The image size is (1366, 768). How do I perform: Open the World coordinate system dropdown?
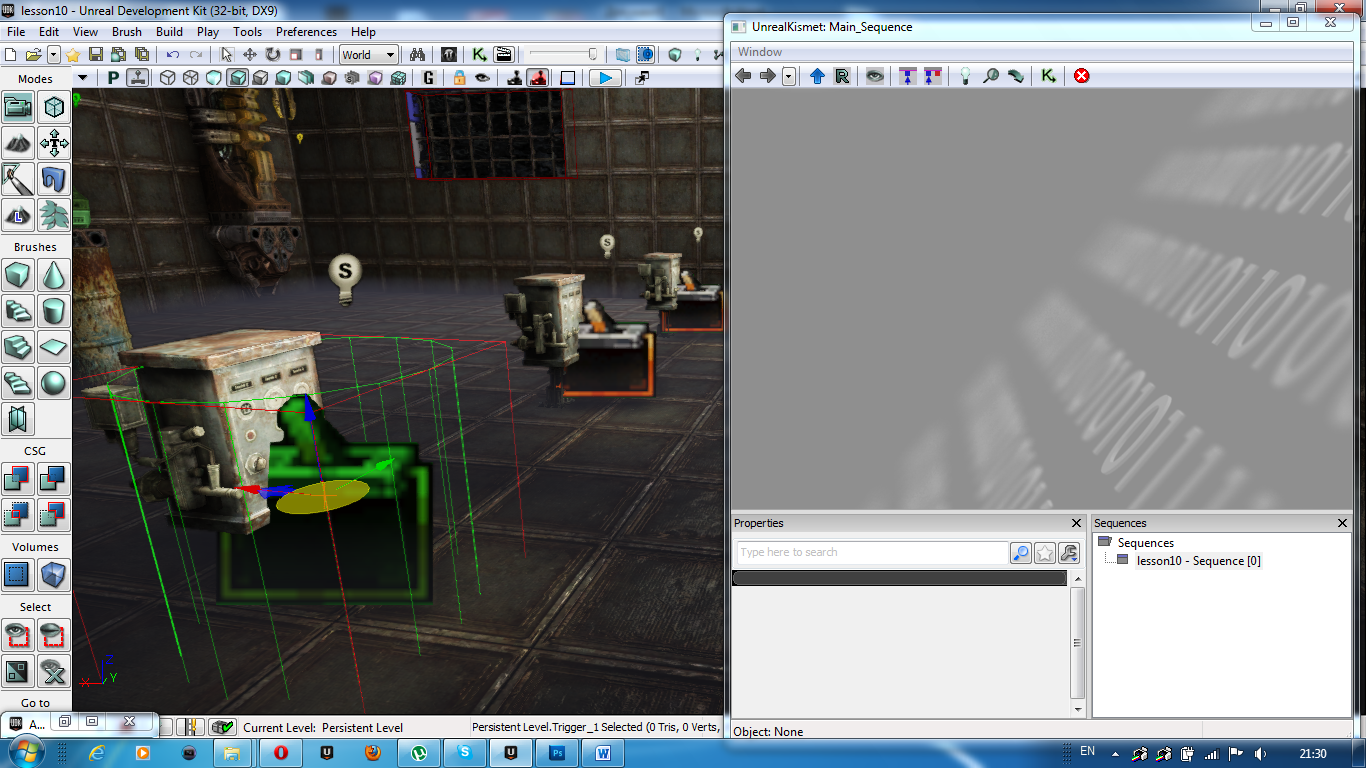point(368,55)
